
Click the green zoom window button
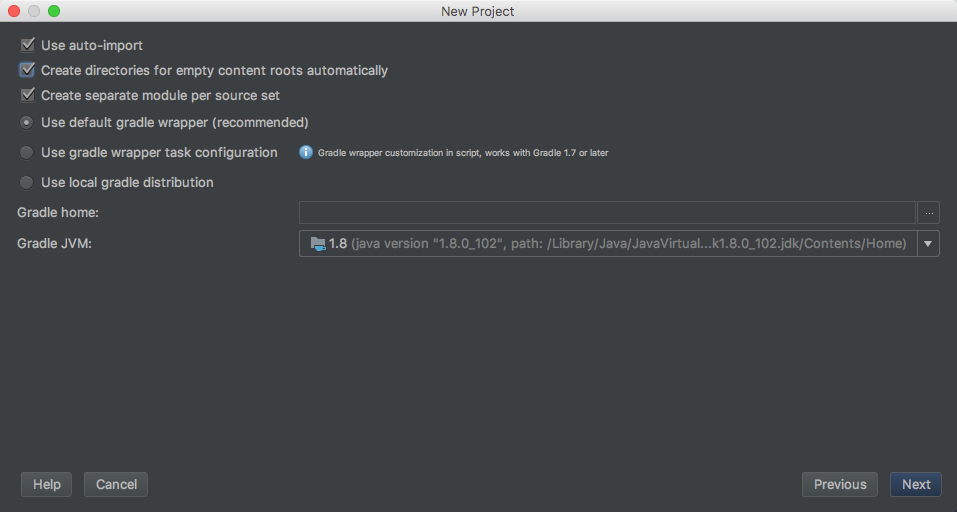point(54,11)
